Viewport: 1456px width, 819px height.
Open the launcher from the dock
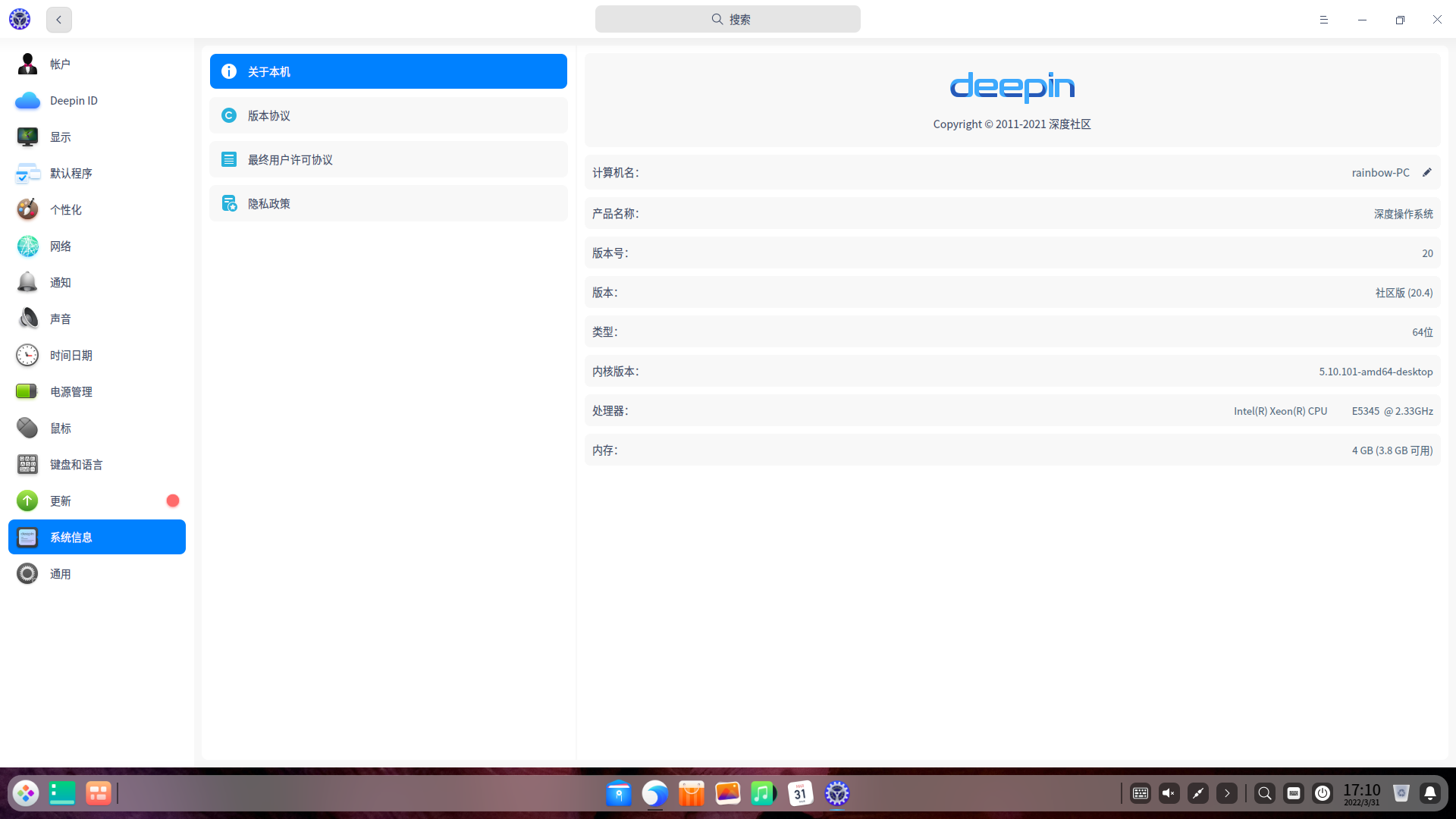[x=26, y=793]
